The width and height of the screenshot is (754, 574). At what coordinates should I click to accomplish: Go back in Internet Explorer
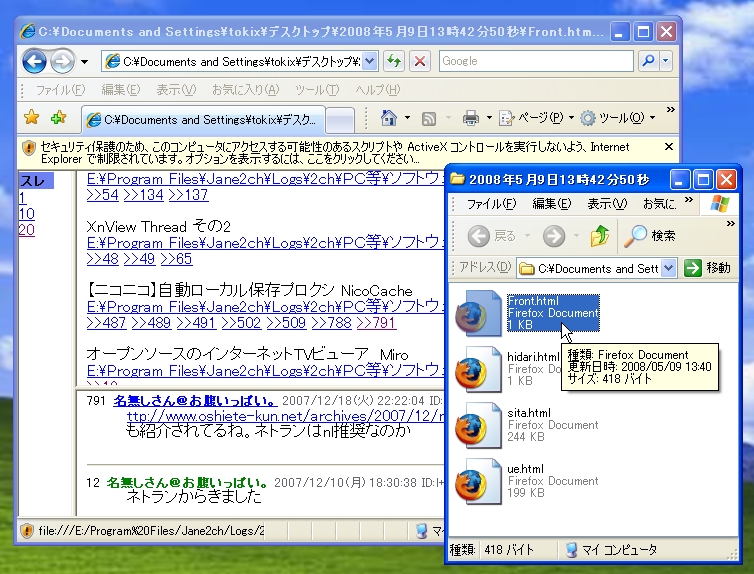(34, 62)
